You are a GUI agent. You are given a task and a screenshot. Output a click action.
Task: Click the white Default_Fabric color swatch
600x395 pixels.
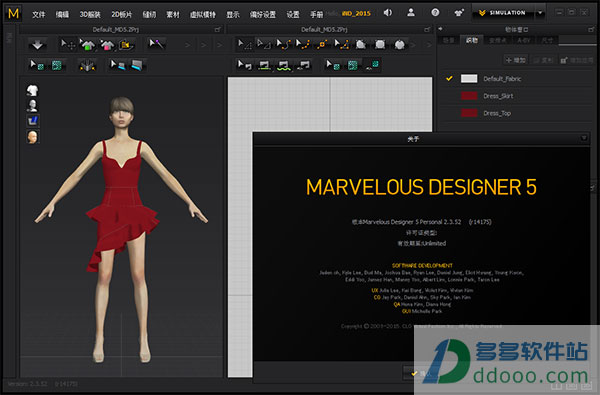coord(469,78)
